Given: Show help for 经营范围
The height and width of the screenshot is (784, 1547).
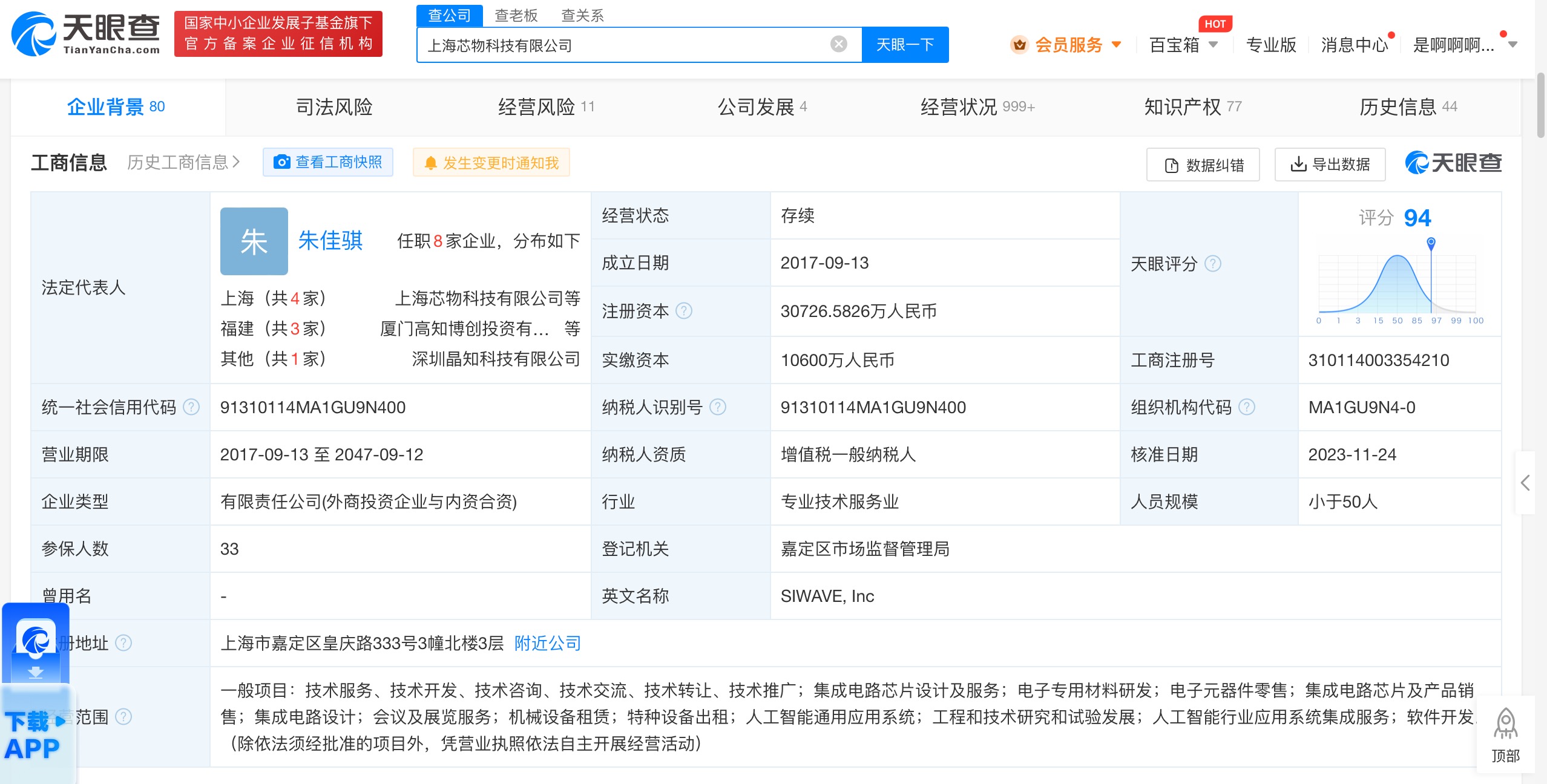Looking at the screenshot, I should (x=123, y=717).
